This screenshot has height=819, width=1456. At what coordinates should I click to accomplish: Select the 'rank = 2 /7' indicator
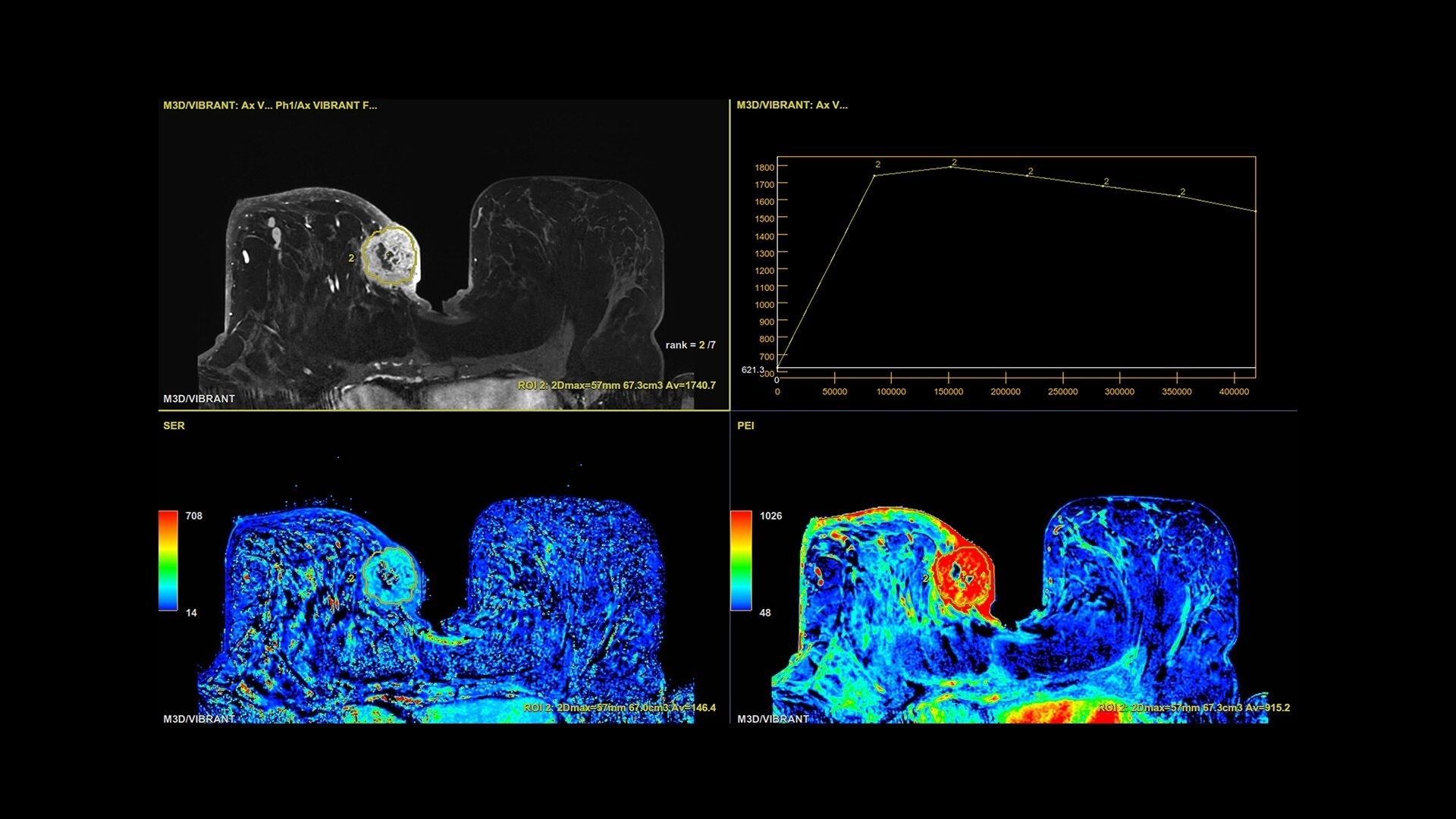[690, 345]
